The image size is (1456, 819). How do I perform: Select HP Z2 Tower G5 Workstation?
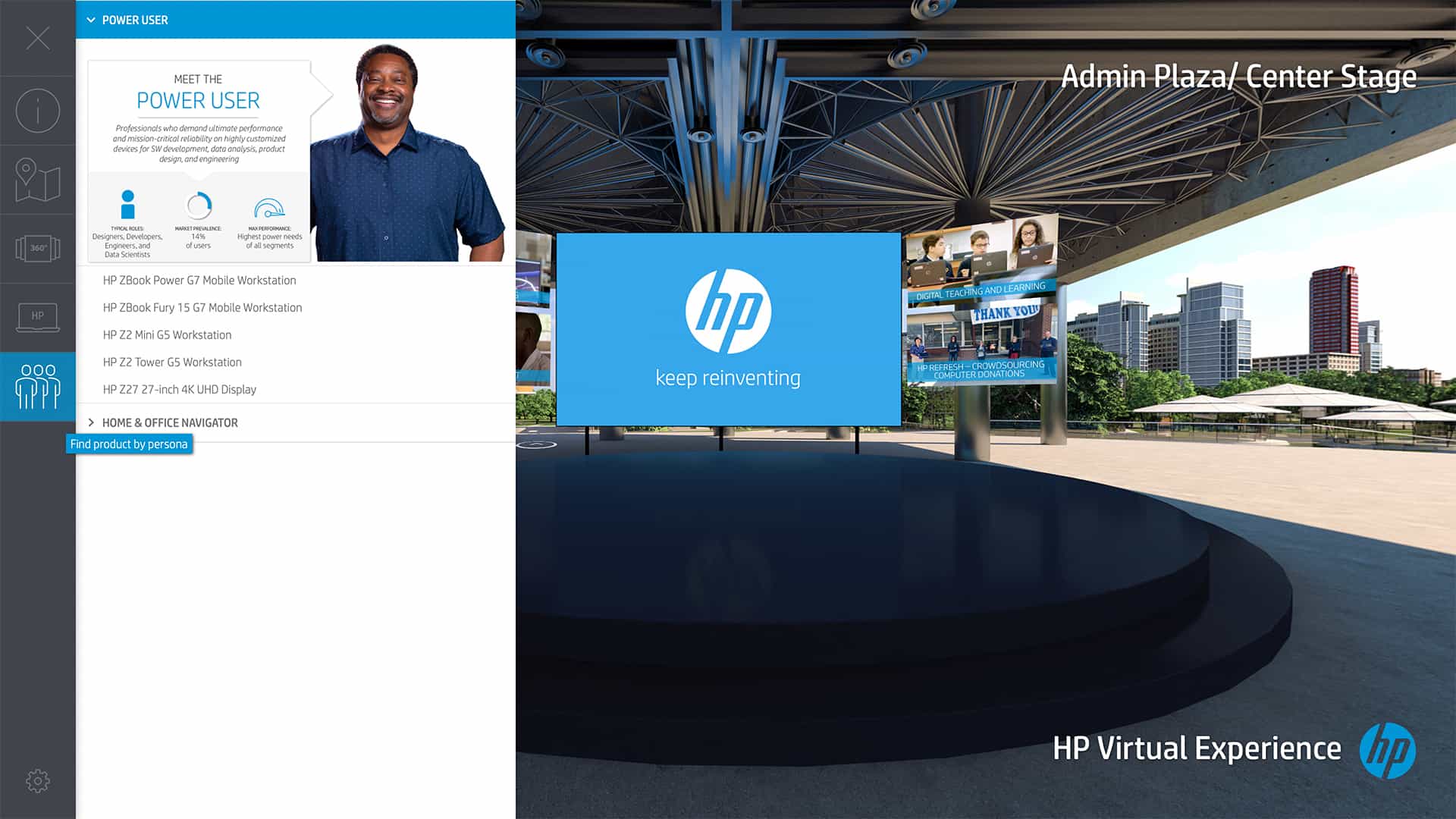click(172, 362)
